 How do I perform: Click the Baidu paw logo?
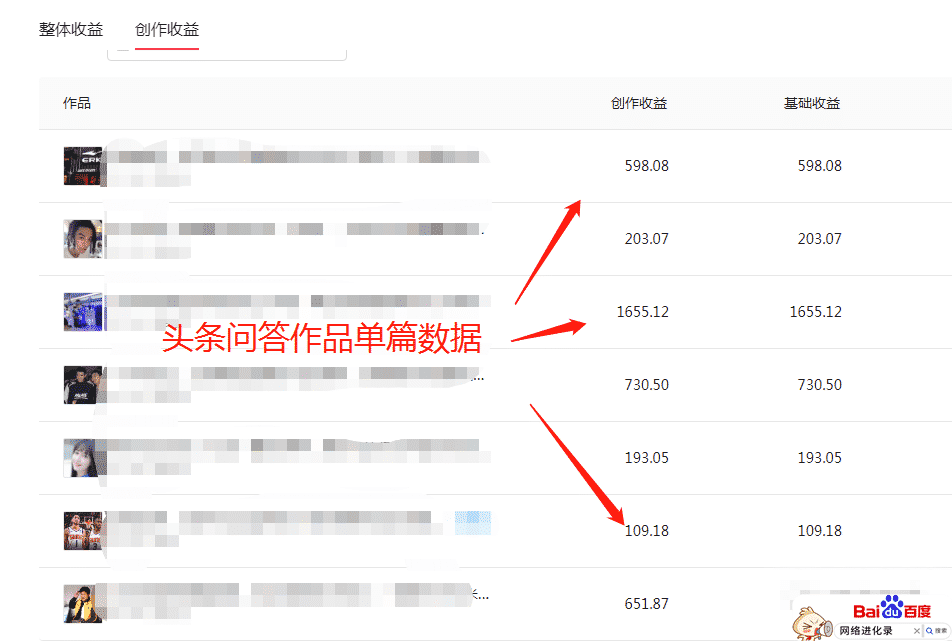pos(892,608)
